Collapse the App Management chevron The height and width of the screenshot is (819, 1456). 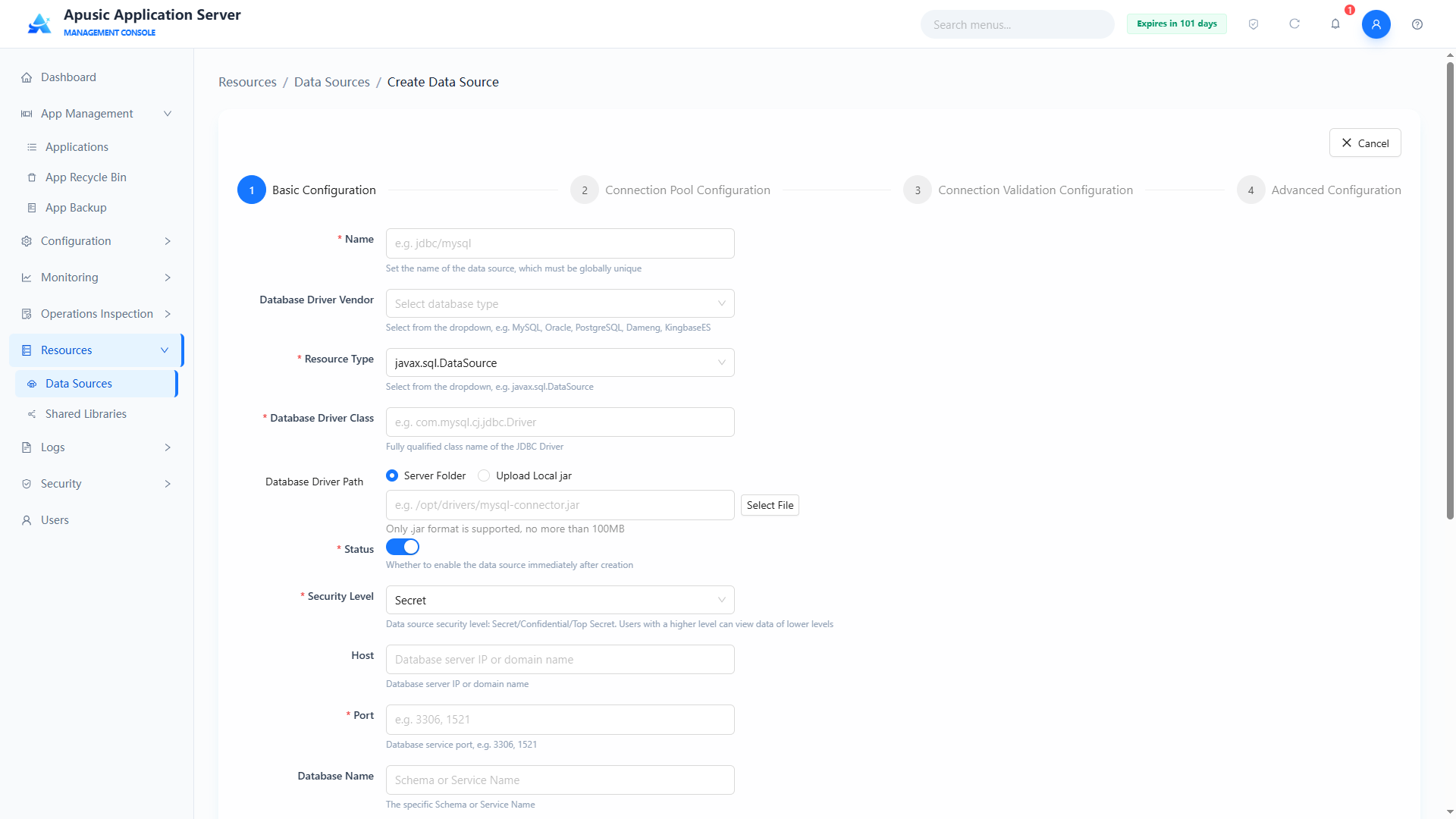tap(168, 114)
